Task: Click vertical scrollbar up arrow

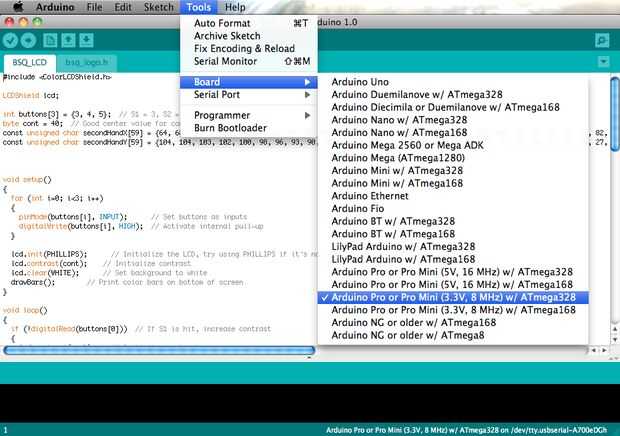Action: (615, 329)
